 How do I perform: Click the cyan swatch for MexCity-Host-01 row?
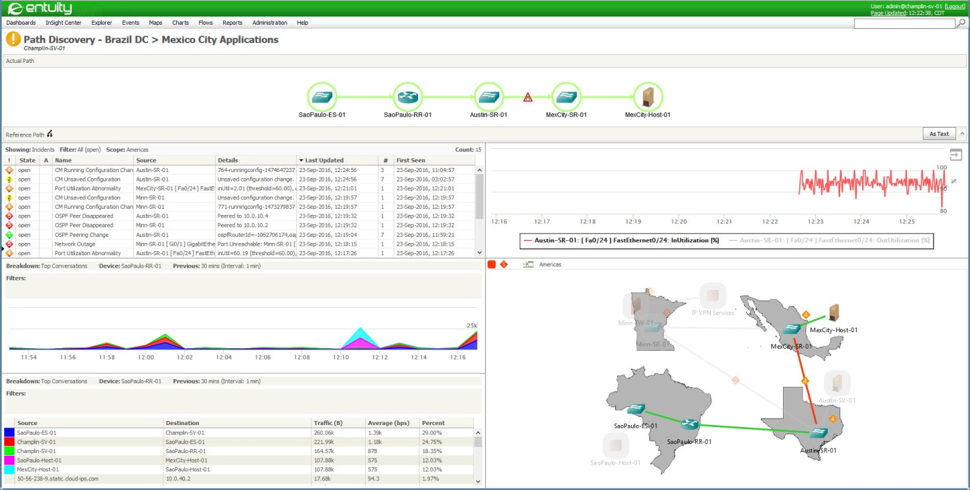point(9,470)
